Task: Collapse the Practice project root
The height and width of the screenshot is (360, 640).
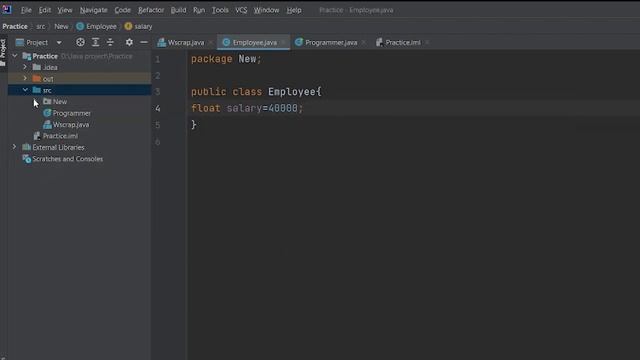Action: tap(15, 56)
